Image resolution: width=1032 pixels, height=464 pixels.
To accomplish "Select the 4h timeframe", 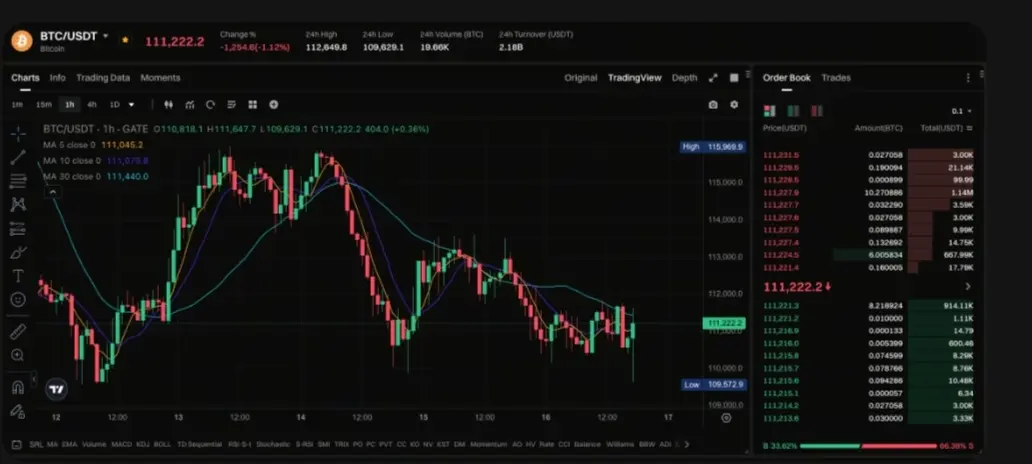I will click(91, 105).
